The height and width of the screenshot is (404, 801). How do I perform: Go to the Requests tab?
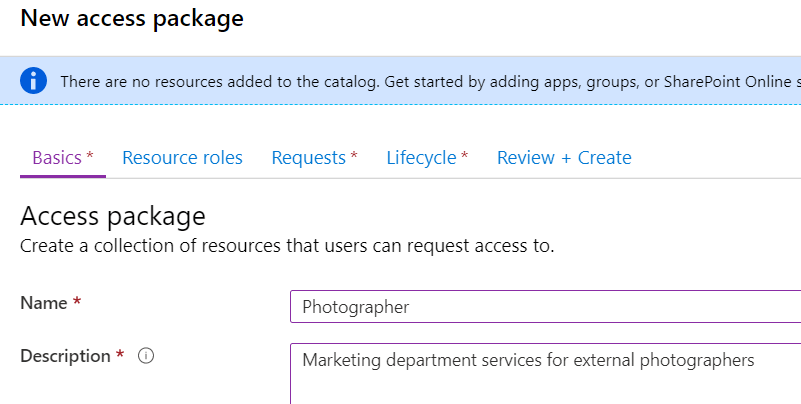pyautogui.click(x=314, y=158)
